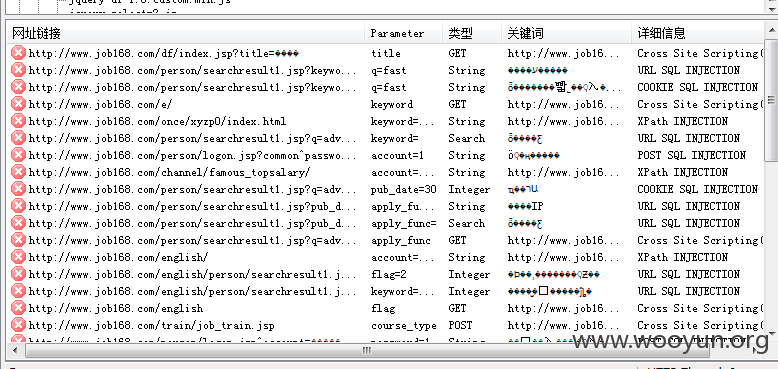The width and height of the screenshot is (778, 369).
Task: Click the 类型 column header
Action: (472, 33)
